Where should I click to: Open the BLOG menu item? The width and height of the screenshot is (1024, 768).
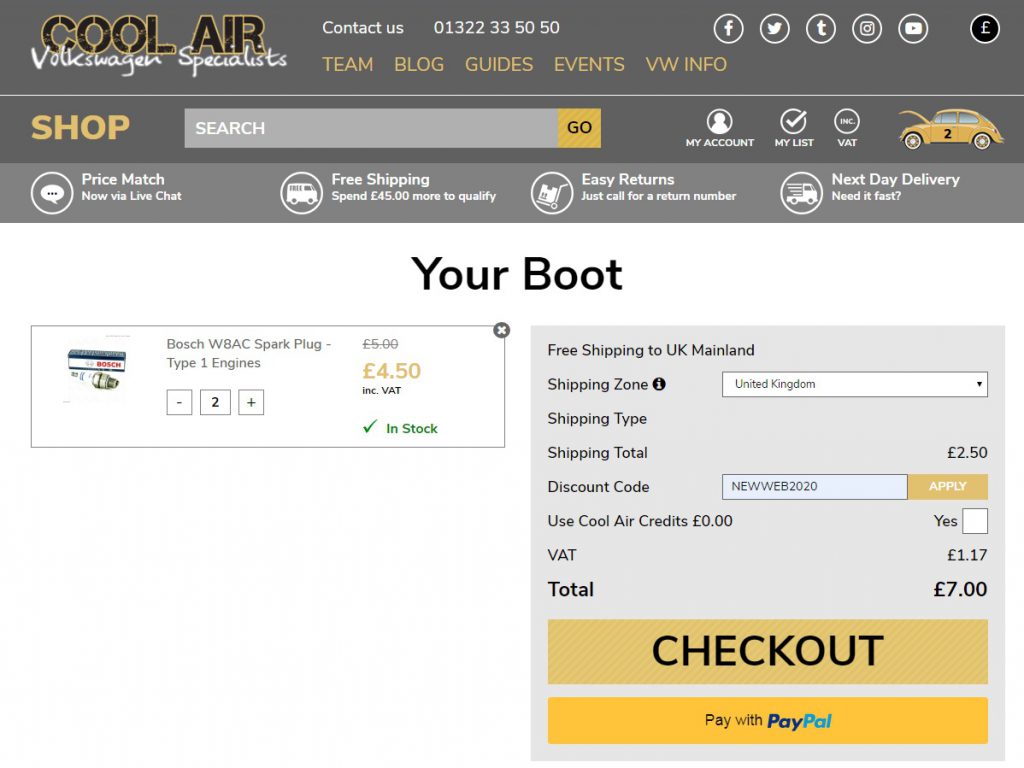(419, 65)
